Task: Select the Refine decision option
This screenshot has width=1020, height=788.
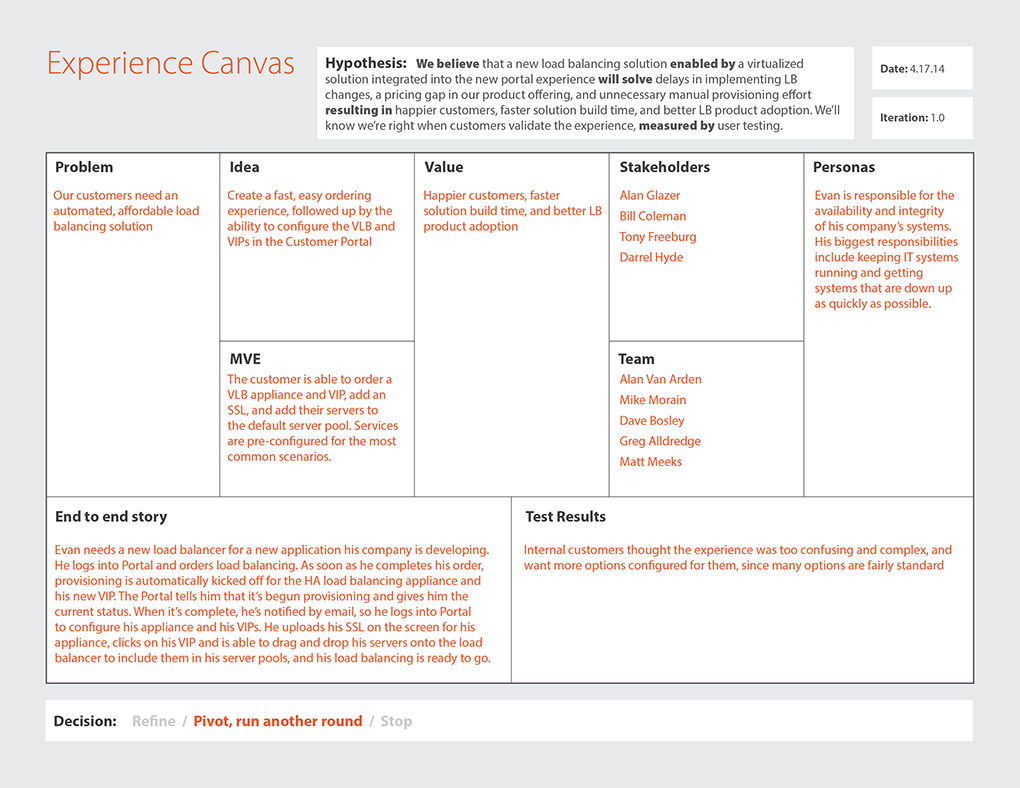Action: 153,721
